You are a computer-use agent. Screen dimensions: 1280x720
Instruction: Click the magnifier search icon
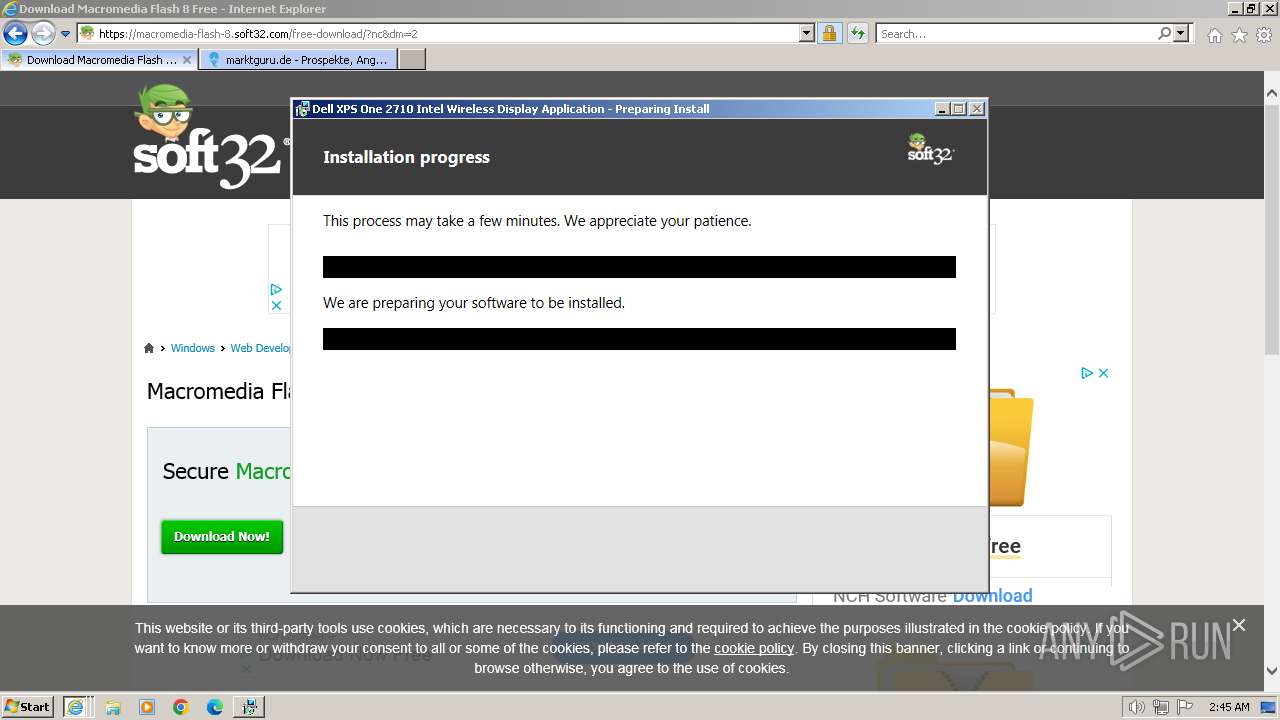click(x=1164, y=34)
